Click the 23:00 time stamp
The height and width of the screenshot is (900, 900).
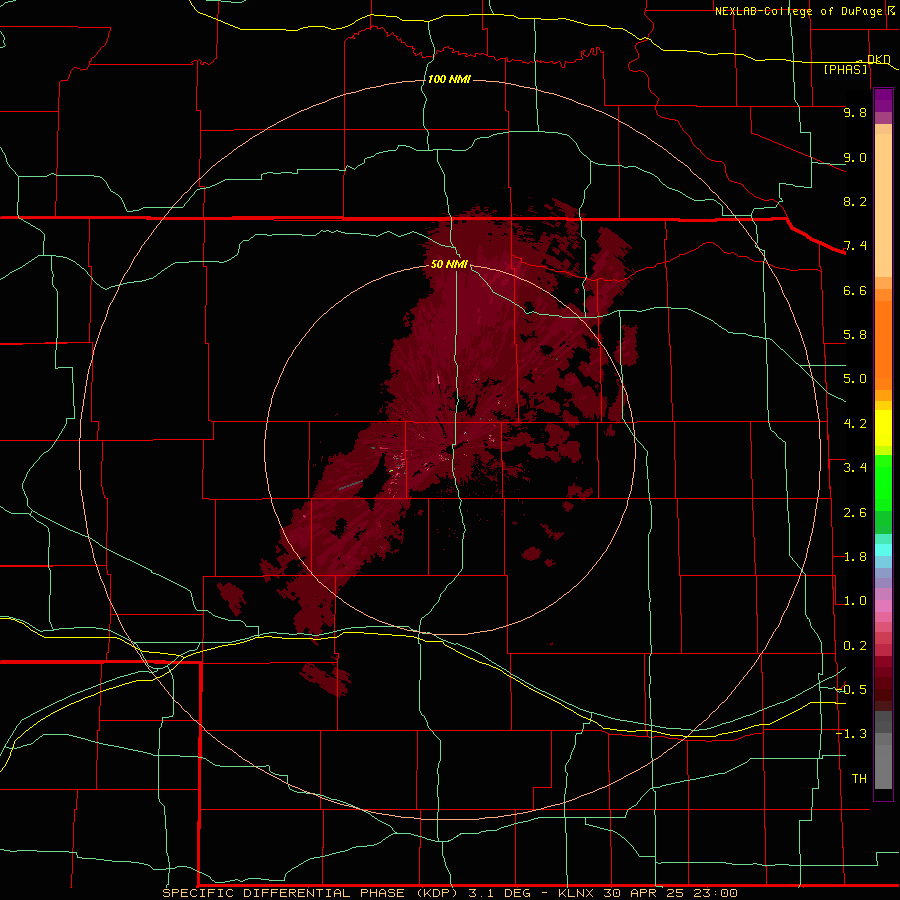(x=717, y=893)
